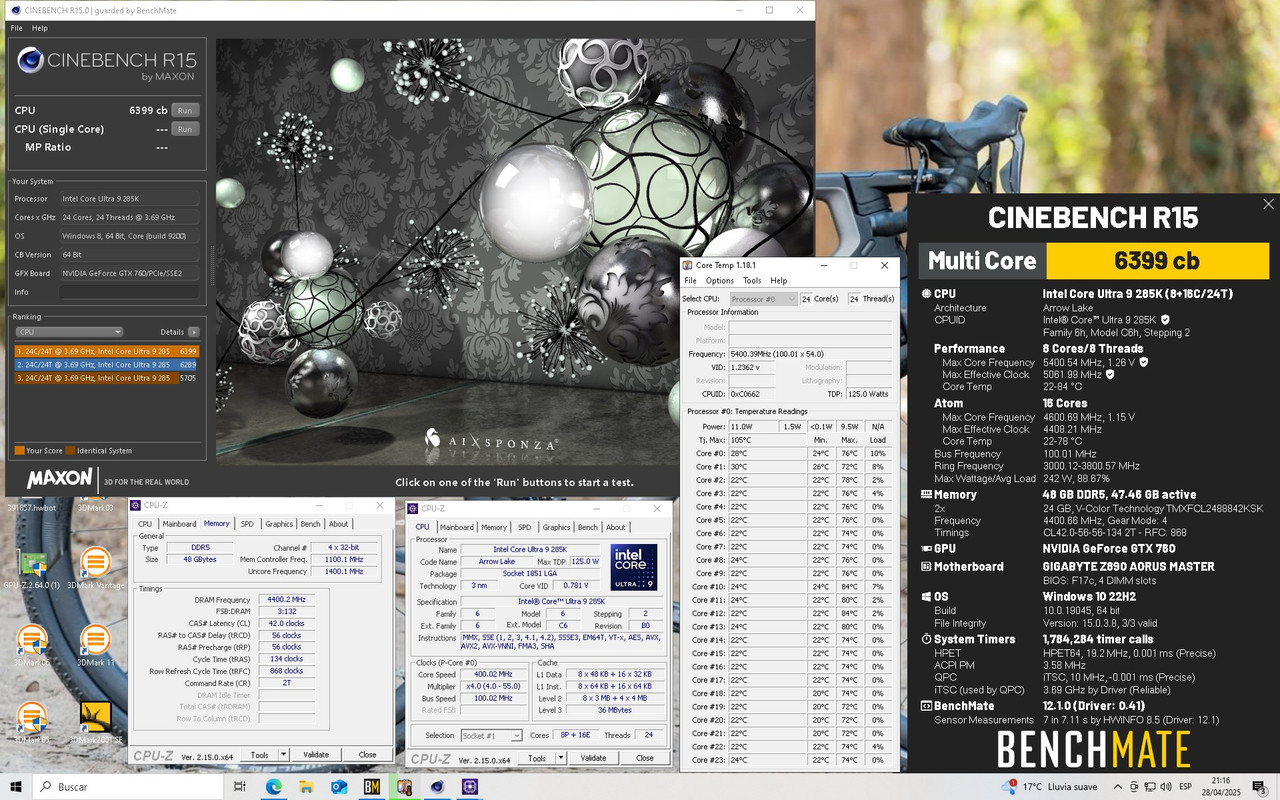Screen dimensions: 1280x800
Task: Open the Core Temp Help menu
Action: pos(779,281)
